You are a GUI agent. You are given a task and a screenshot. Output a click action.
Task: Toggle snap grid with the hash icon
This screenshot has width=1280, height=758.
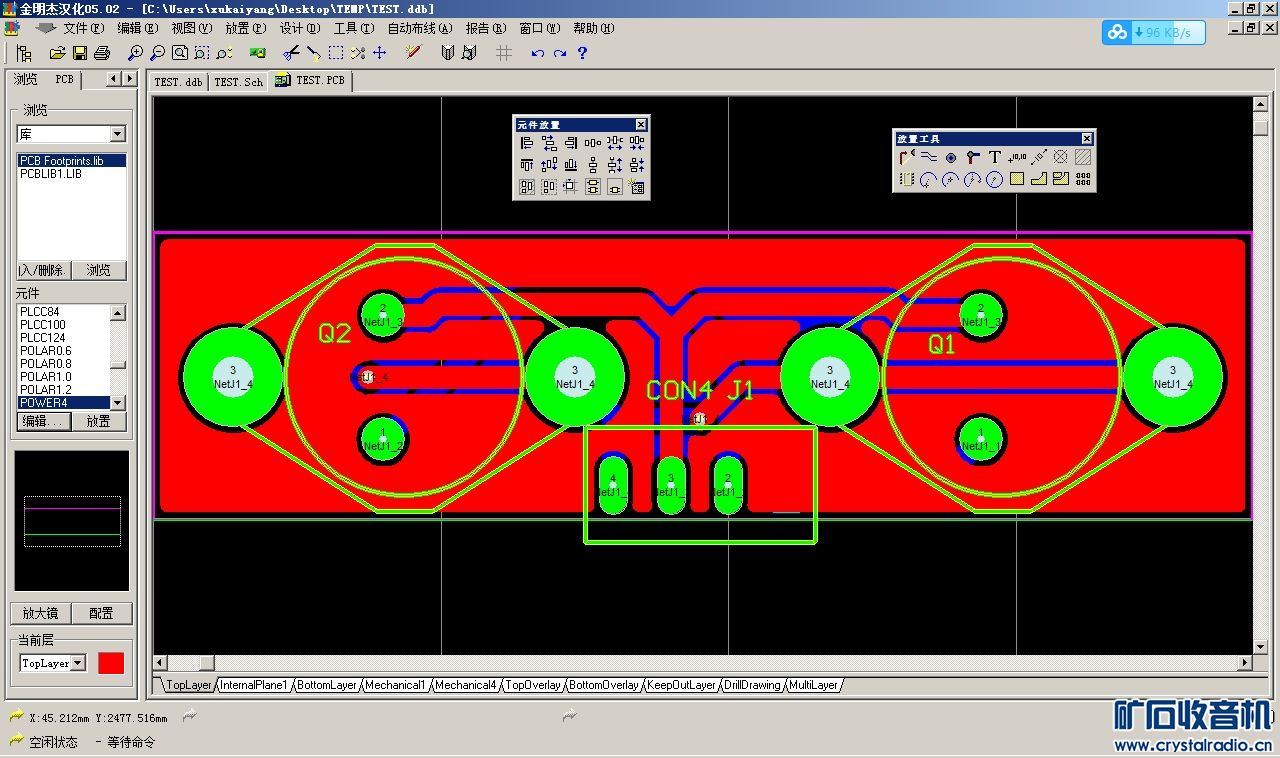click(504, 53)
